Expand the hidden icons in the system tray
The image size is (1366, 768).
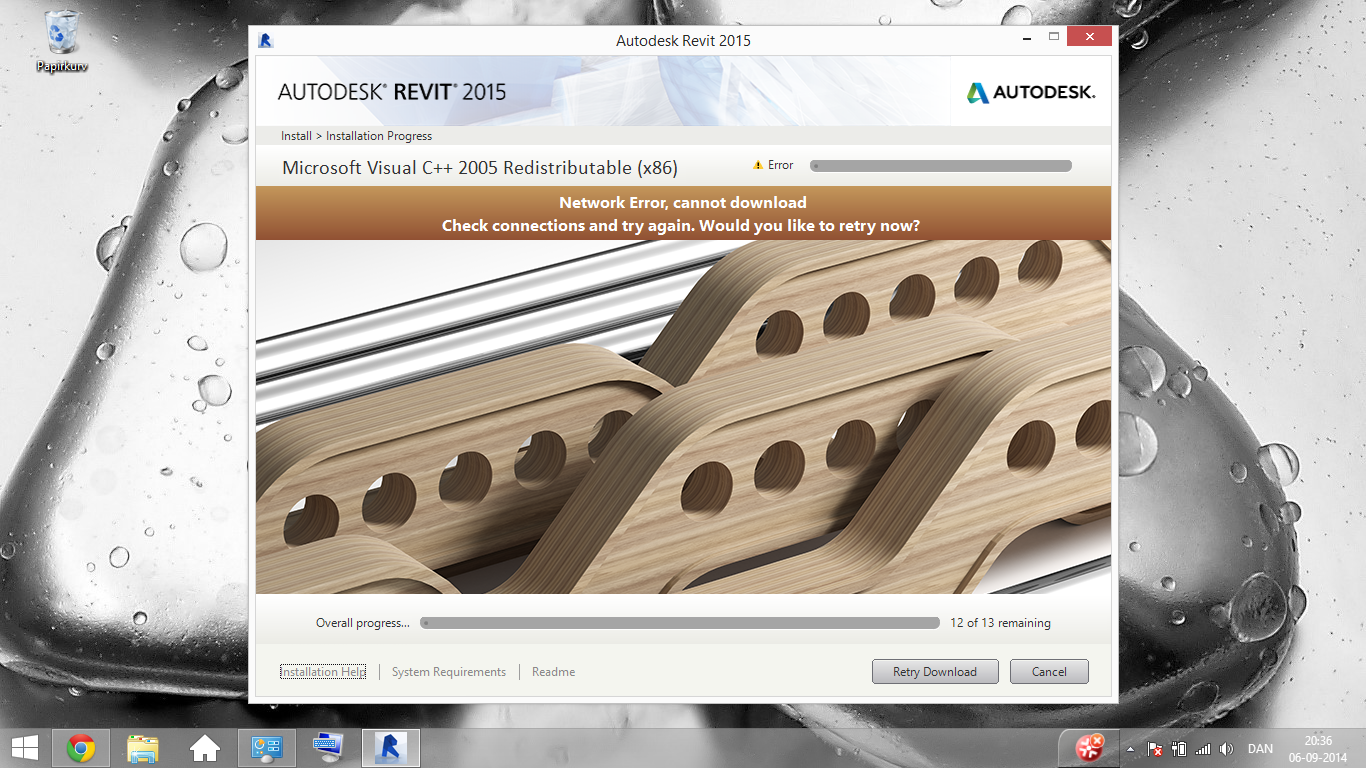tap(1130, 748)
